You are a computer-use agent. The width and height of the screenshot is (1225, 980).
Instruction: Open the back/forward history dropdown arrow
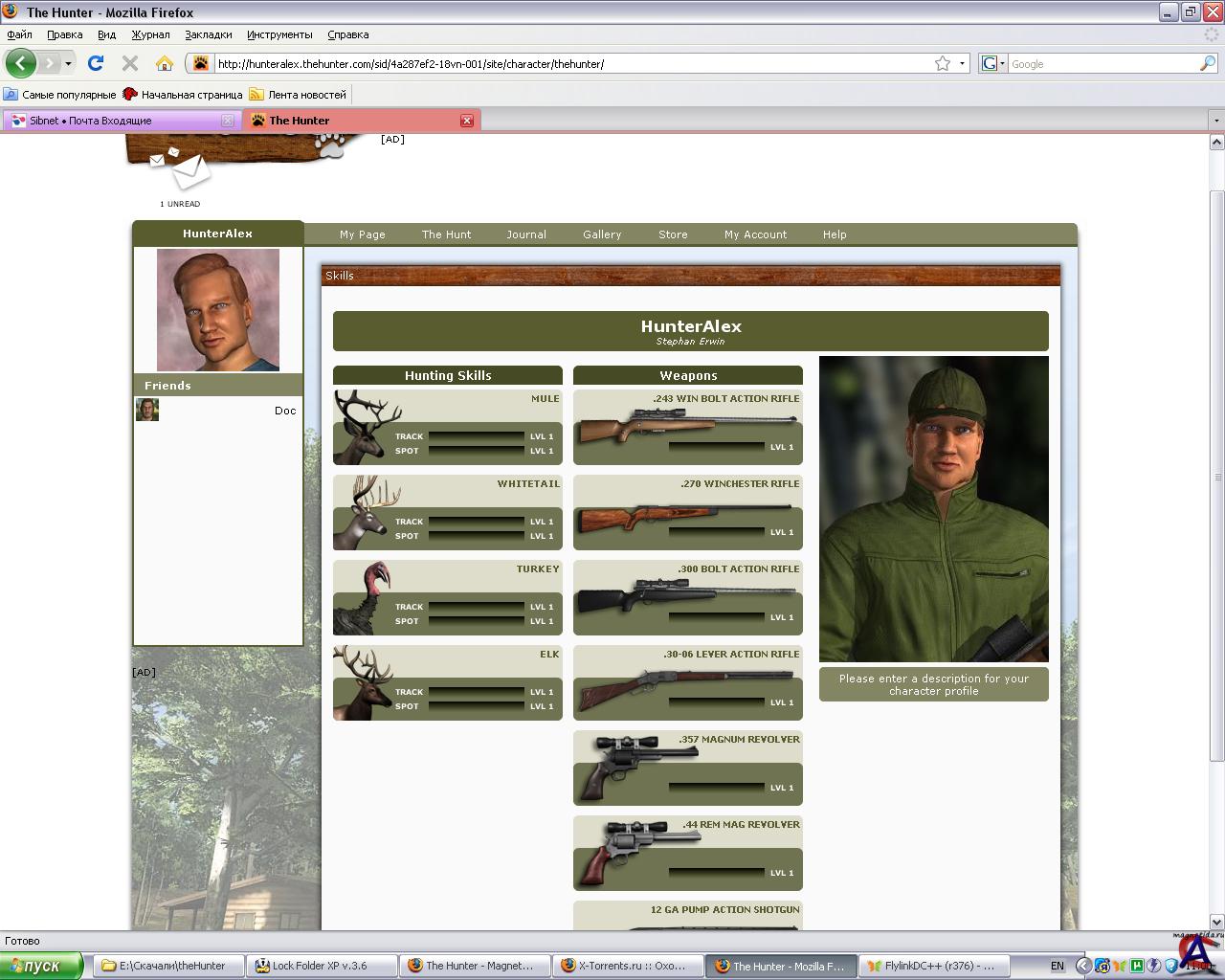pyautogui.click(x=68, y=64)
